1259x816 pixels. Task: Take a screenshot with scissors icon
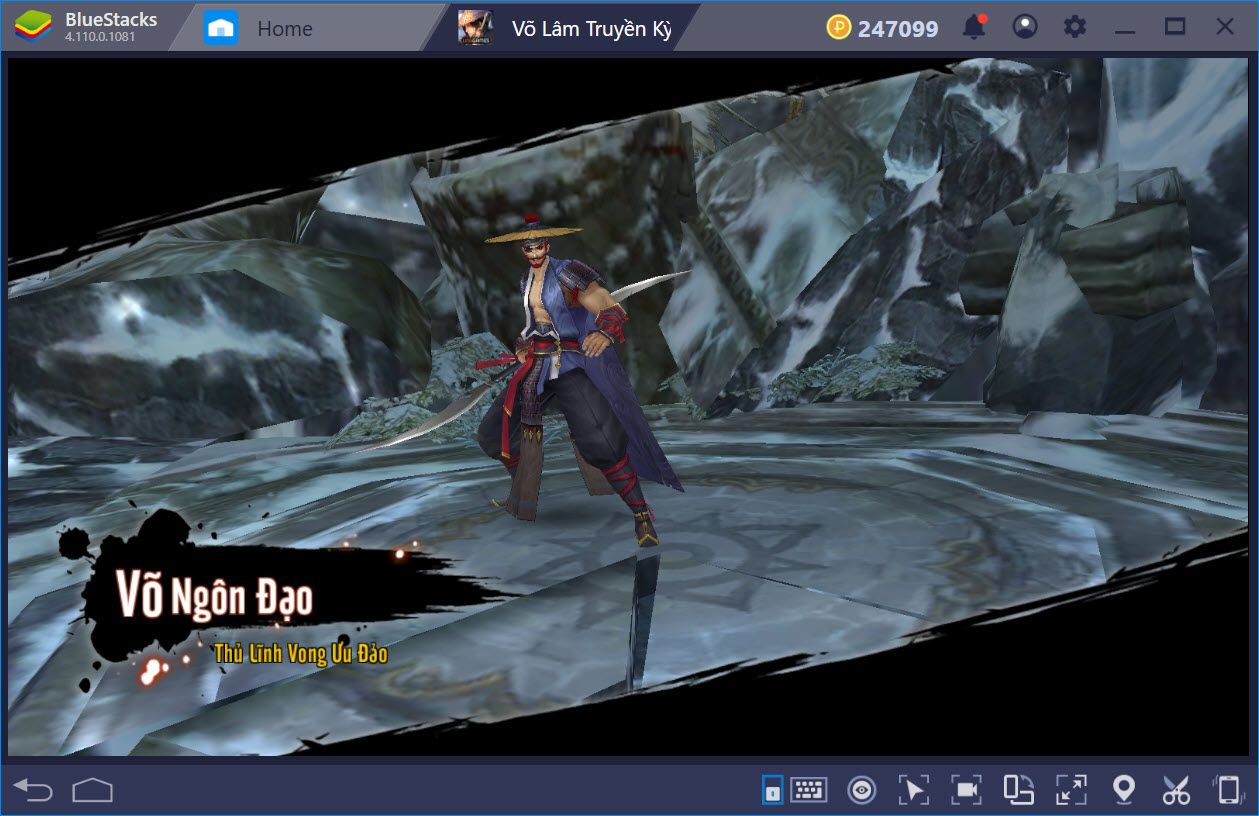(1176, 790)
